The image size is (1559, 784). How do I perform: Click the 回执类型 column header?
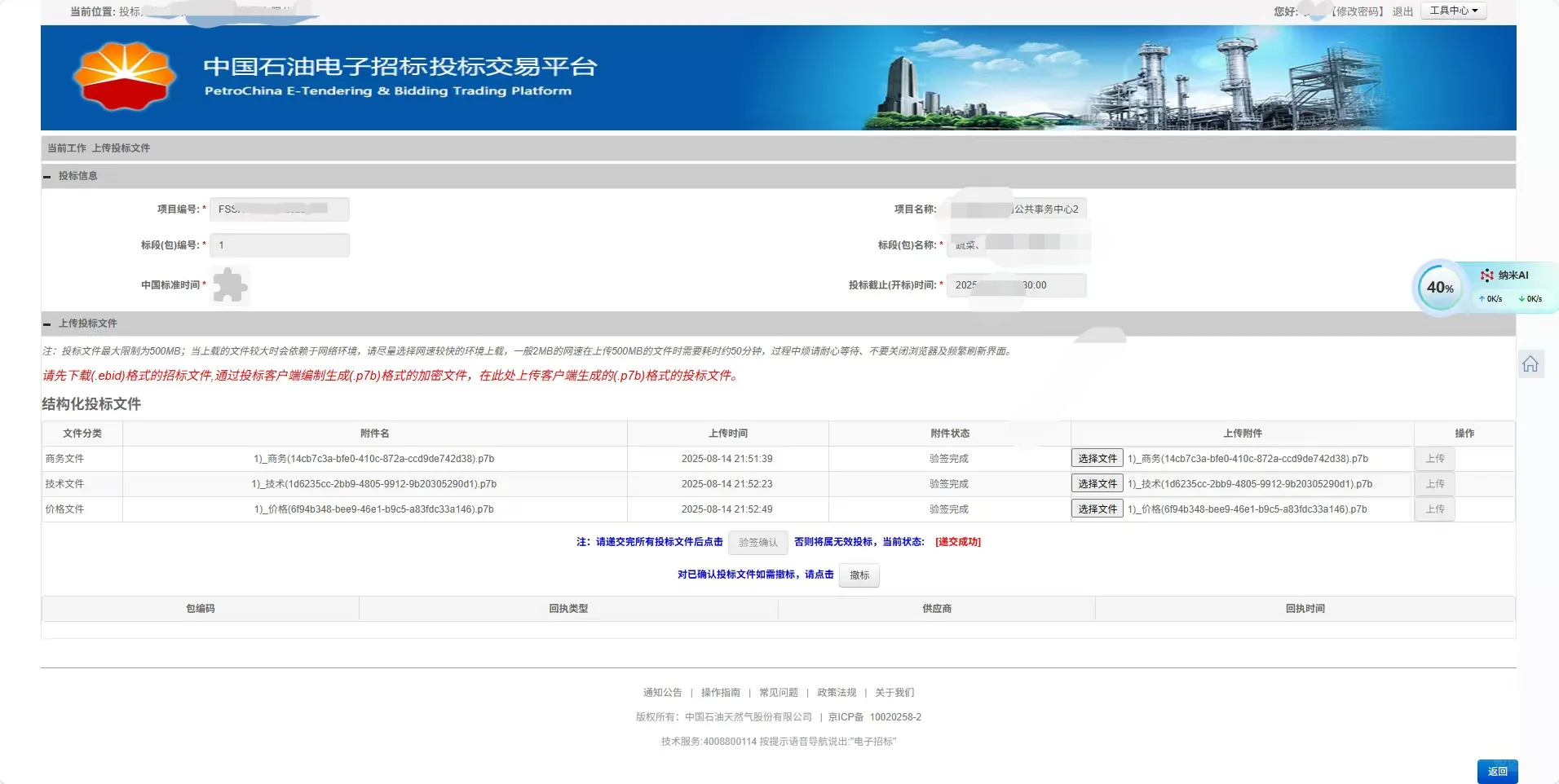coord(568,609)
